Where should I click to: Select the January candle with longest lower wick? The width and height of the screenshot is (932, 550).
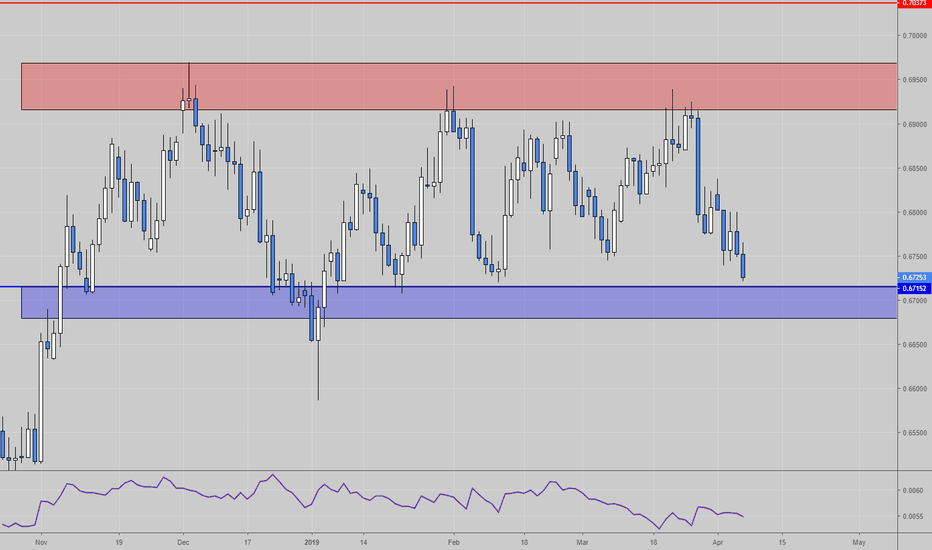319,324
